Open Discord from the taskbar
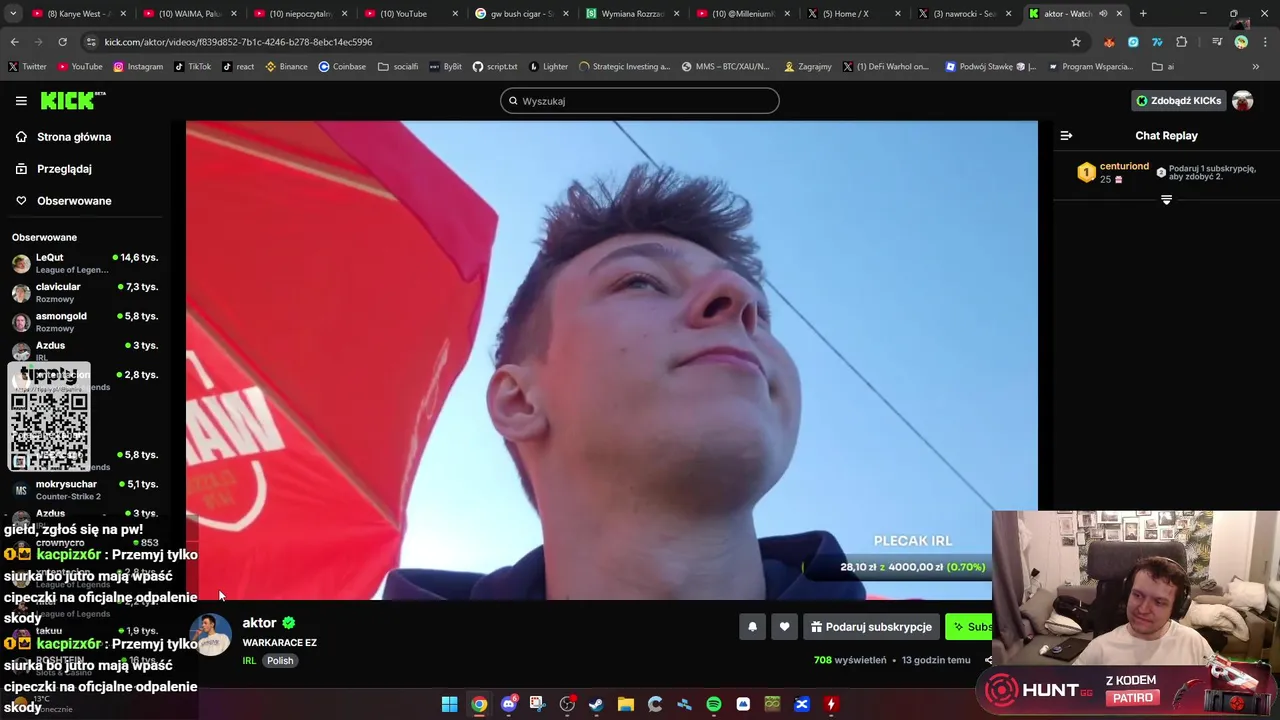The height and width of the screenshot is (720, 1280). point(508,704)
